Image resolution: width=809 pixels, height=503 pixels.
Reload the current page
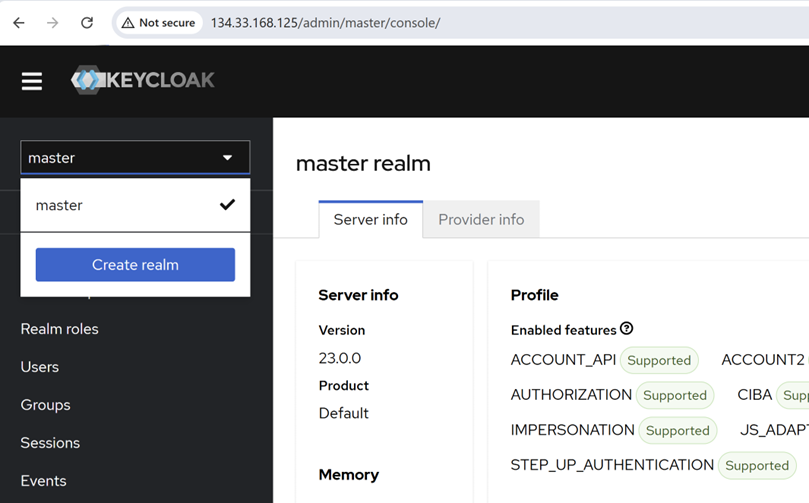87,23
